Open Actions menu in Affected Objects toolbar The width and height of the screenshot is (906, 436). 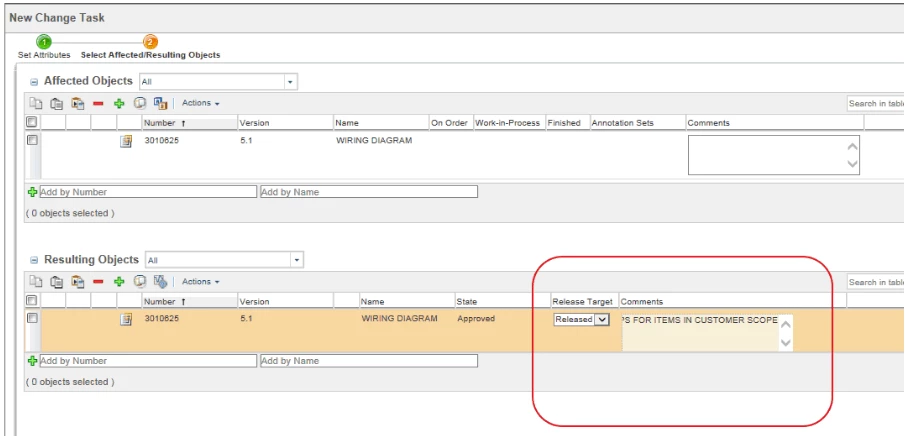(x=200, y=103)
